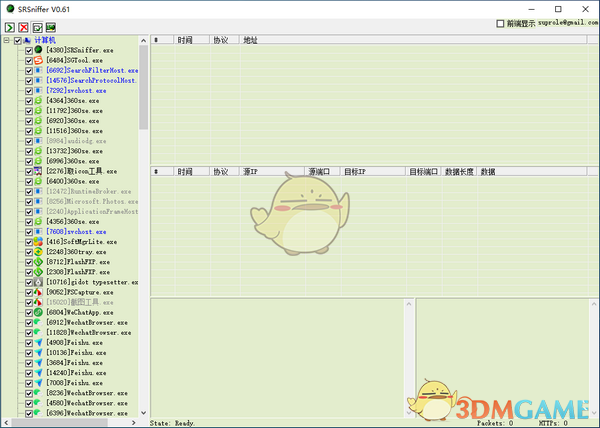600x428 pixels.
Task: Click inside the hex data pane
Action: coord(277,358)
